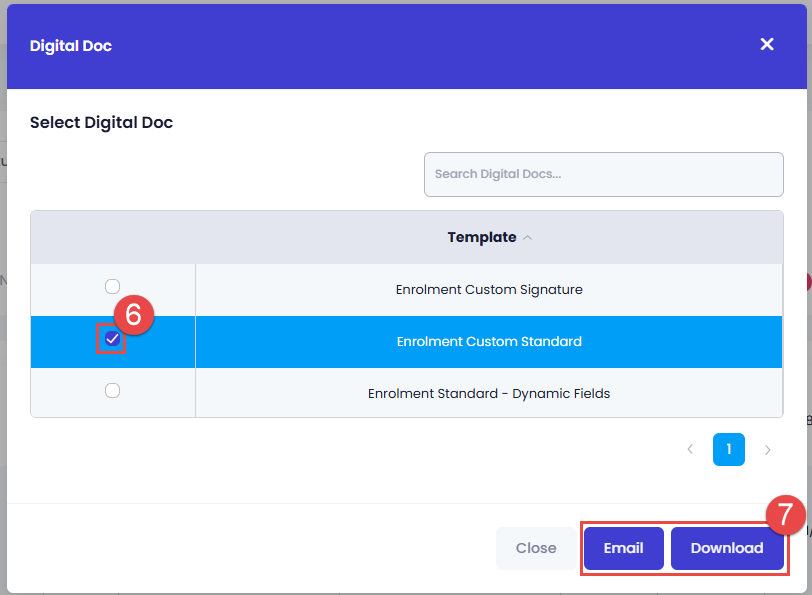Select the Enrolment Custom Signature row name
The height and width of the screenshot is (595, 812).
pos(489,290)
